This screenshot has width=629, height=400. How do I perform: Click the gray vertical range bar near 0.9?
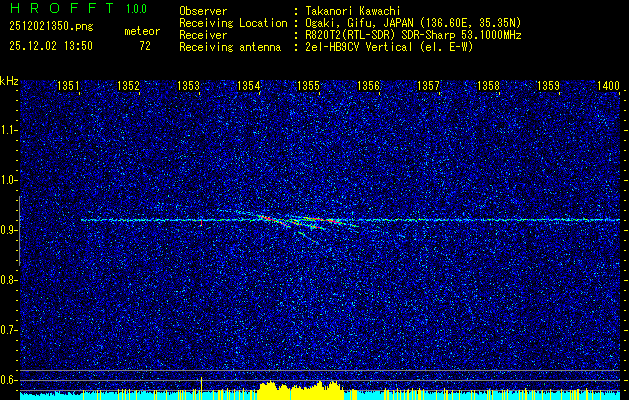[x=19, y=231]
